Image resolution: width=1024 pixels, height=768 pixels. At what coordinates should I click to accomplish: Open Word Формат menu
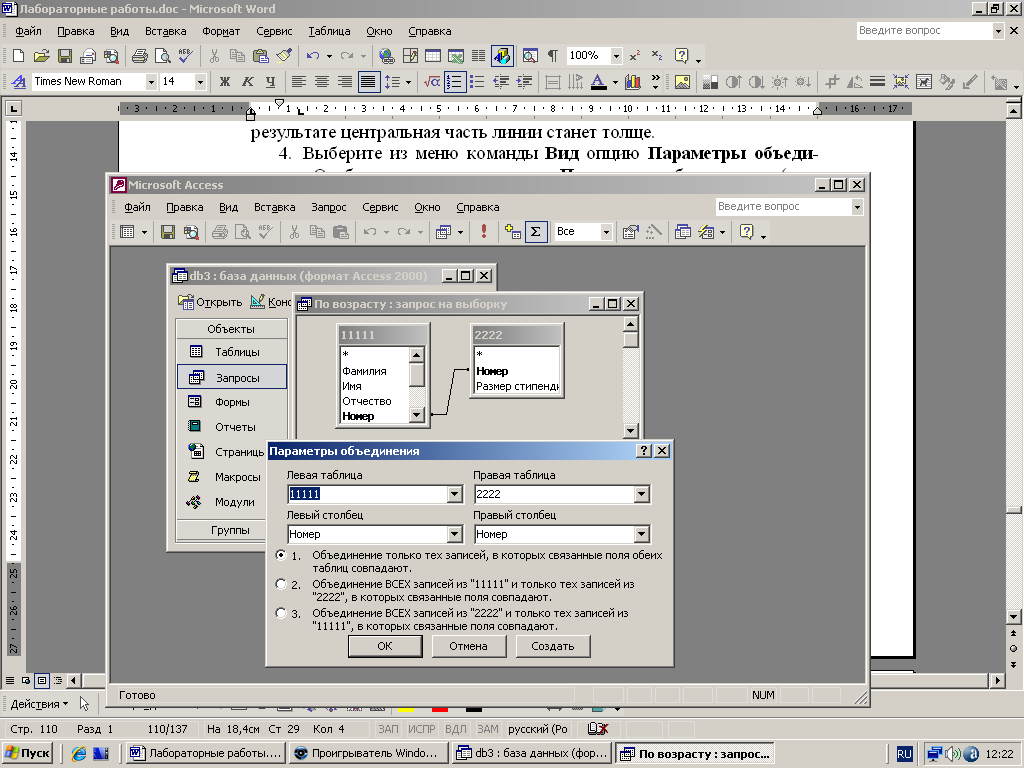coord(221,31)
